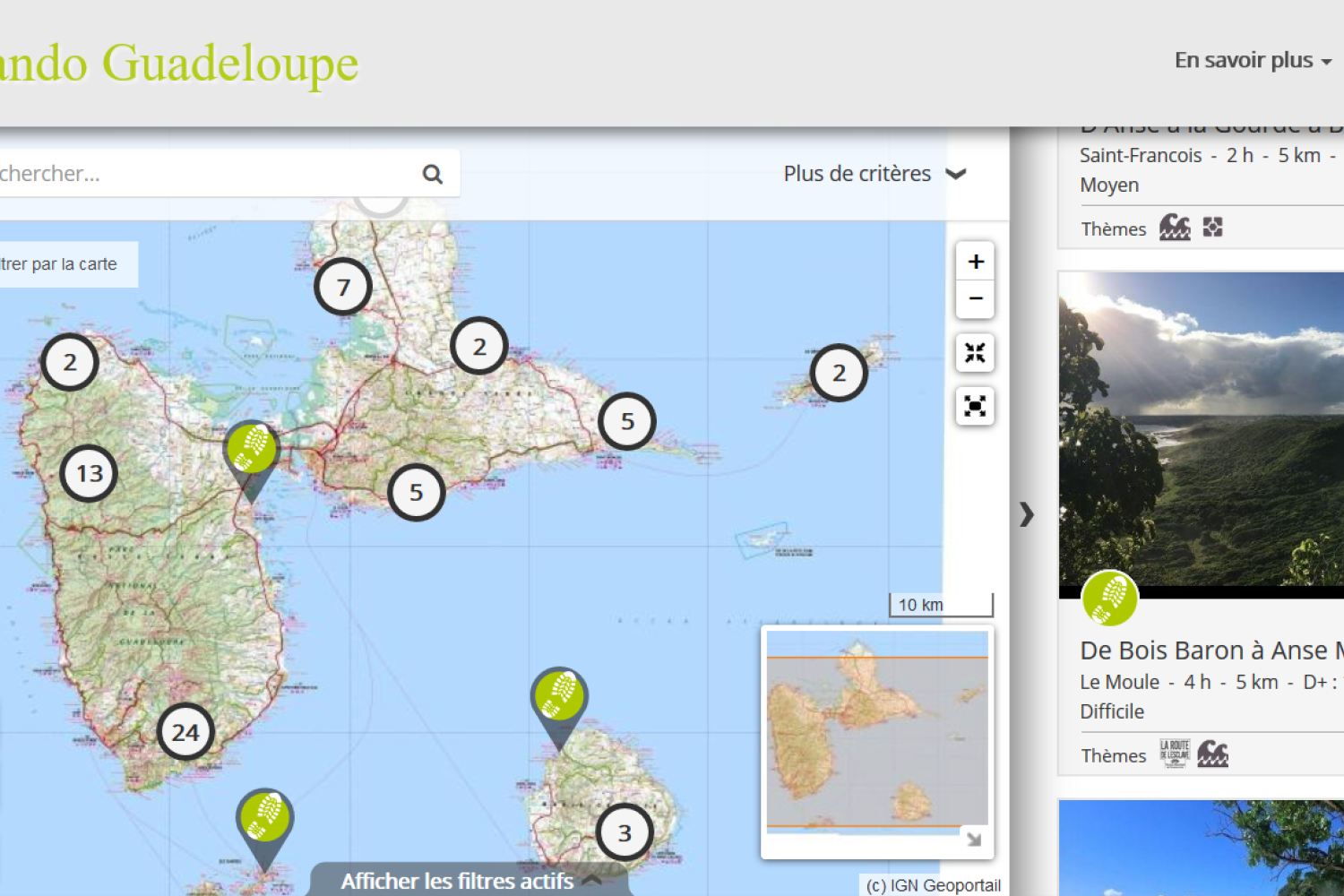Open the En savoir plus dropdown menu

1253,60
